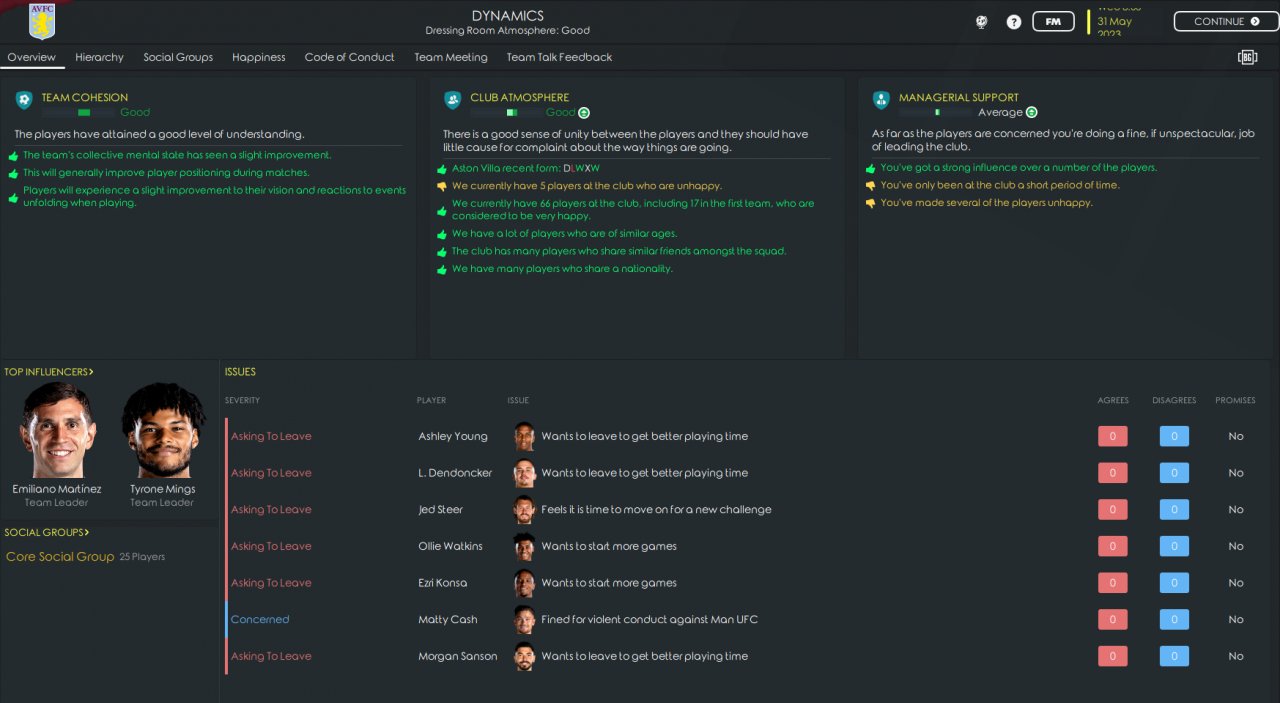Open the Core Social Group link
Screen dimensions: 1280x703
60,557
